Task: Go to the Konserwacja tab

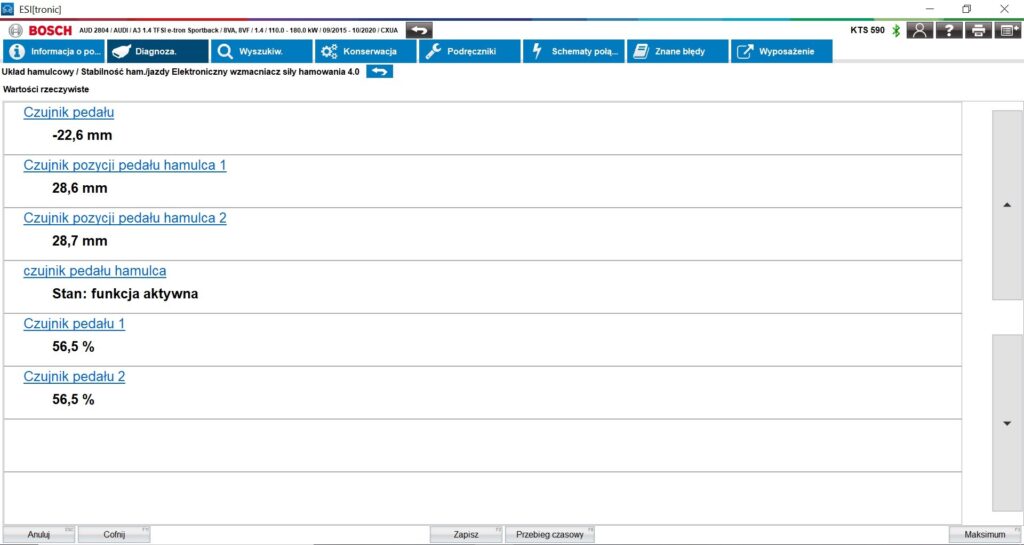Action: [365, 51]
